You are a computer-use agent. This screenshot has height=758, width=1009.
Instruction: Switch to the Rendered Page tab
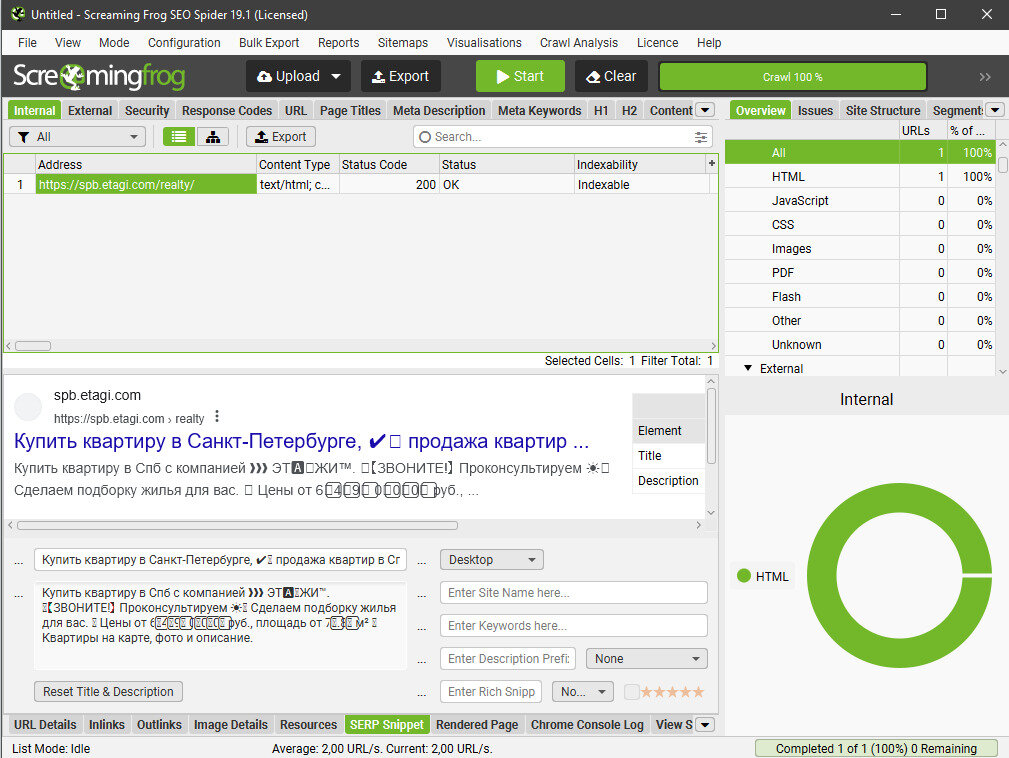[x=477, y=725]
